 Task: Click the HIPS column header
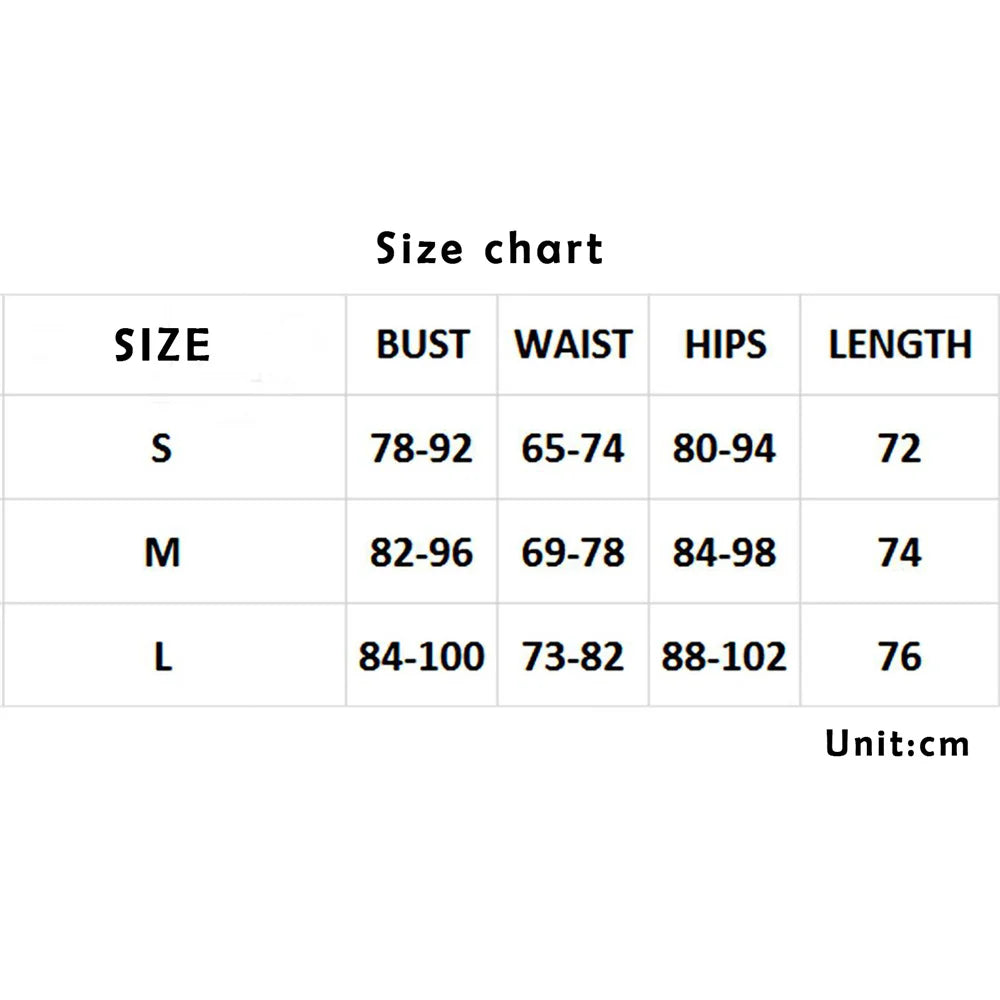[724, 345]
